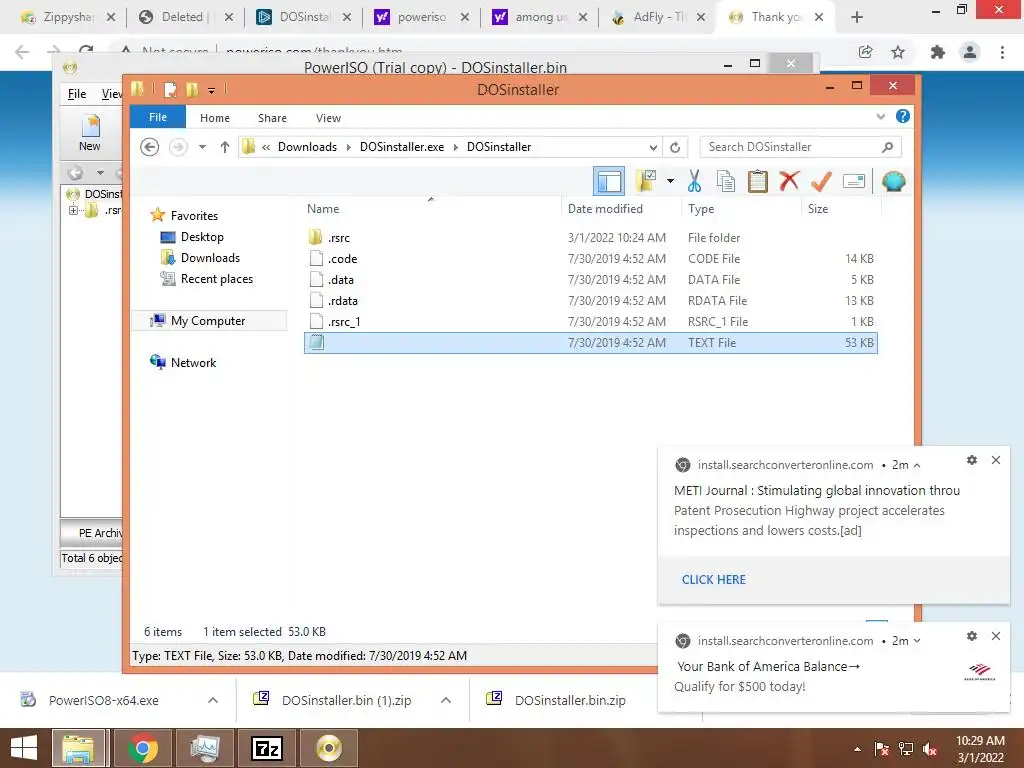Screen dimensions: 1024x768
Task: Select My Computer in navigation pane
Action: pos(208,321)
